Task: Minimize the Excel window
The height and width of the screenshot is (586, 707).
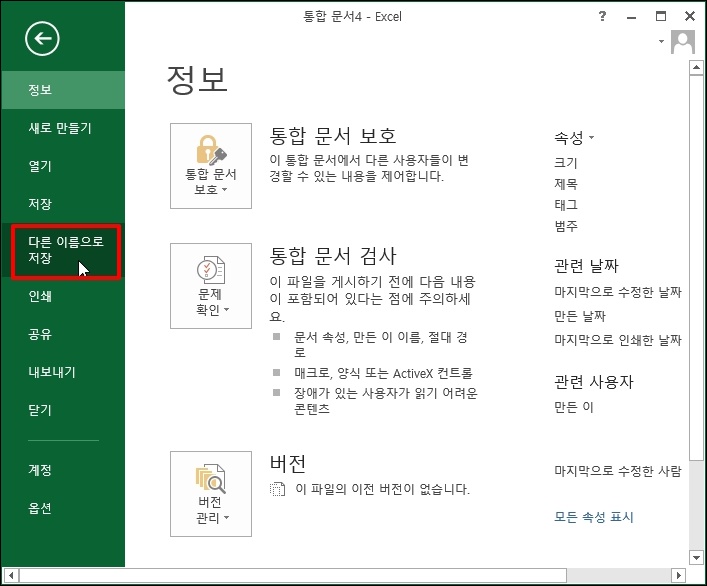Action: pyautogui.click(x=631, y=17)
